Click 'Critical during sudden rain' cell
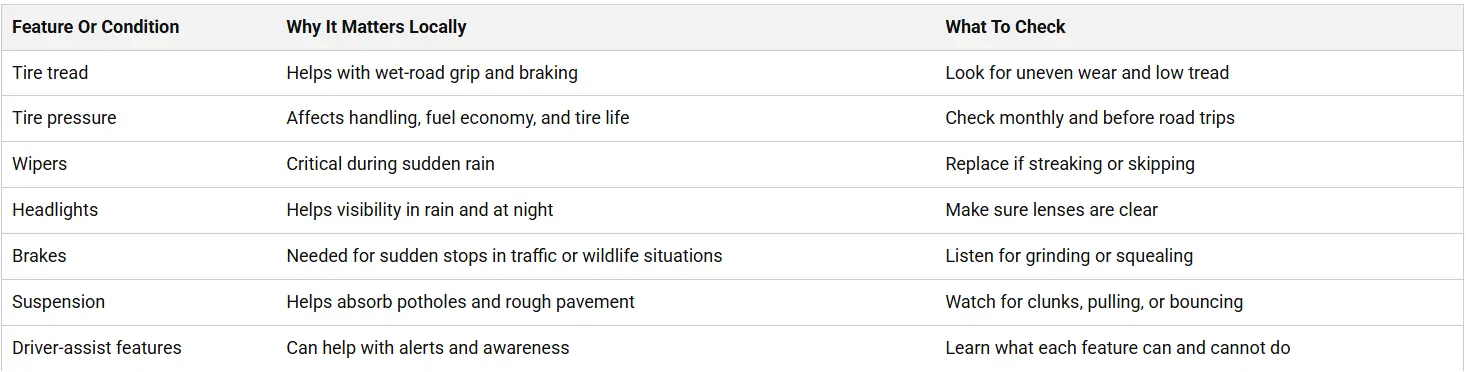 point(390,164)
